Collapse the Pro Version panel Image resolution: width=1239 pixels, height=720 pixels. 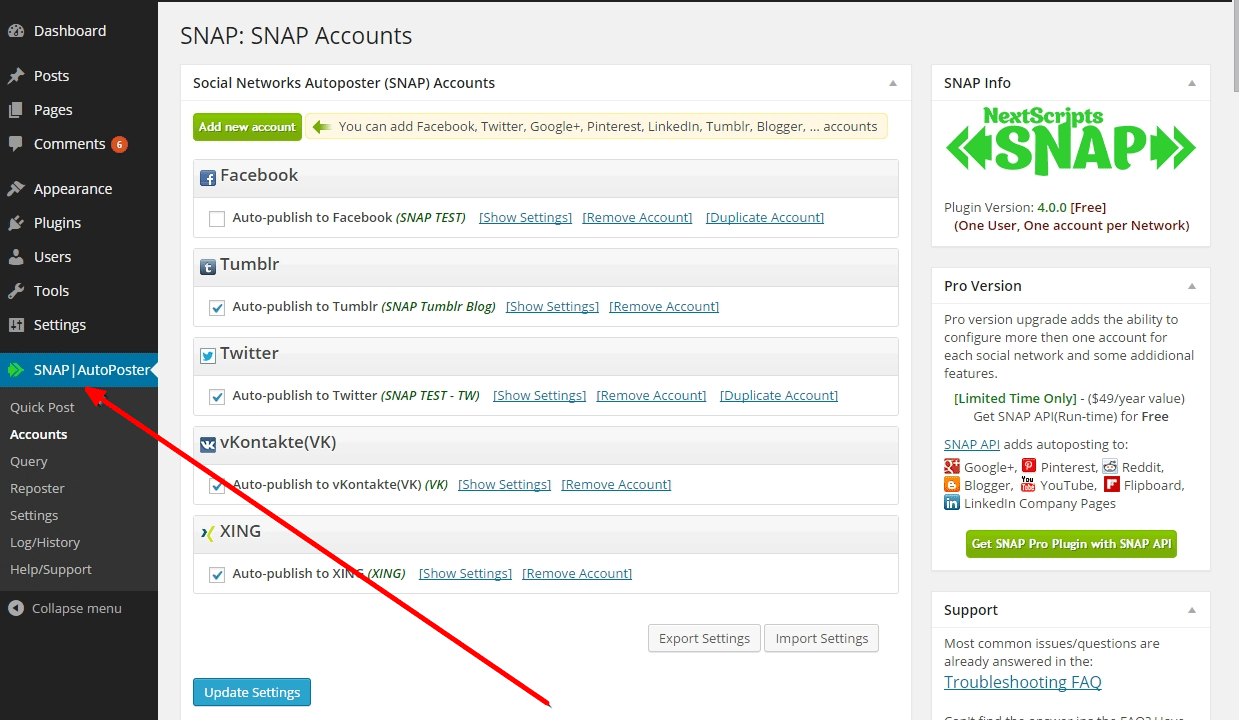pyautogui.click(x=1192, y=286)
